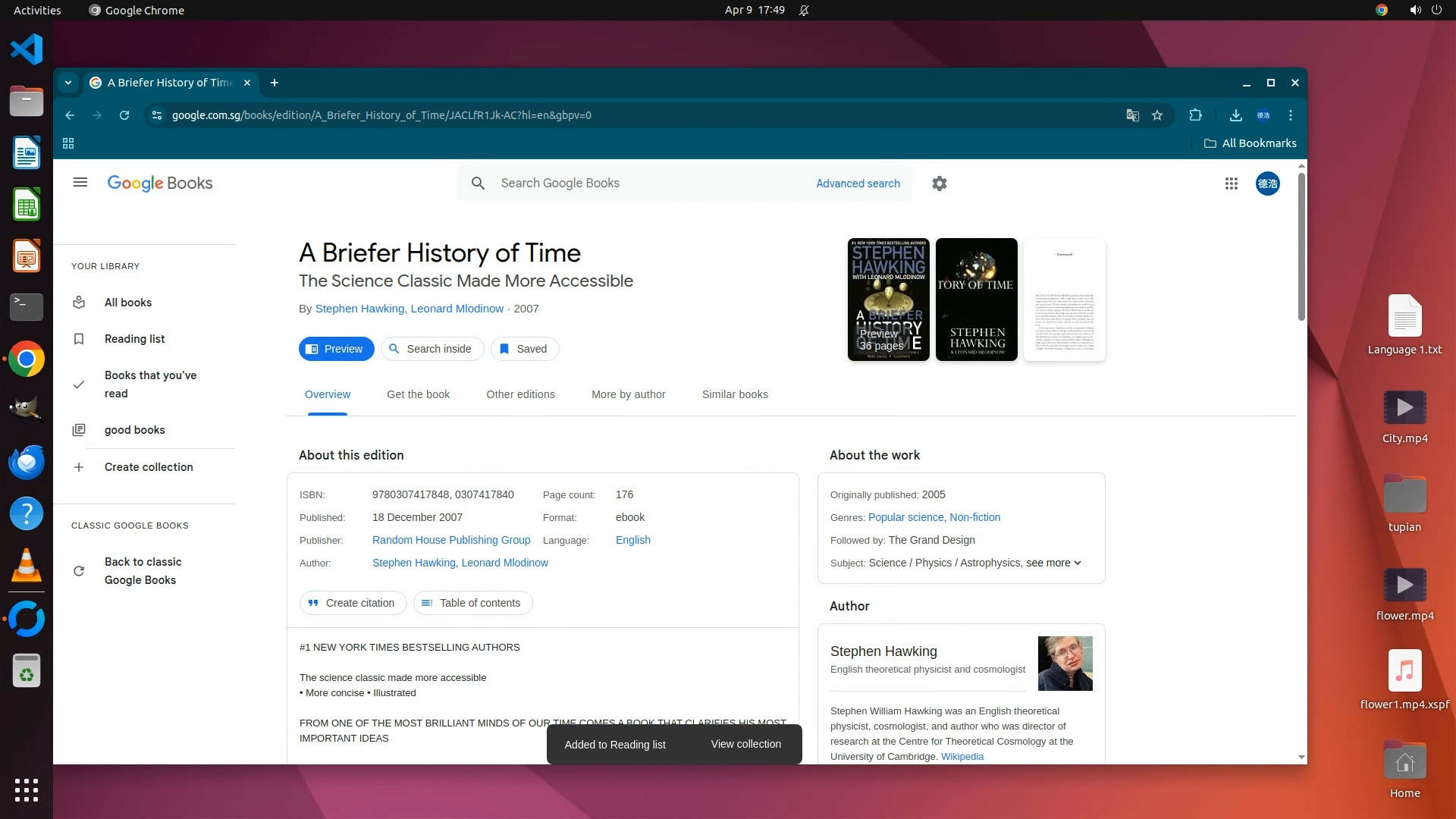This screenshot has width=1456, height=819.
Task: Open Reading list in library sidebar
Action: [x=134, y=339]
